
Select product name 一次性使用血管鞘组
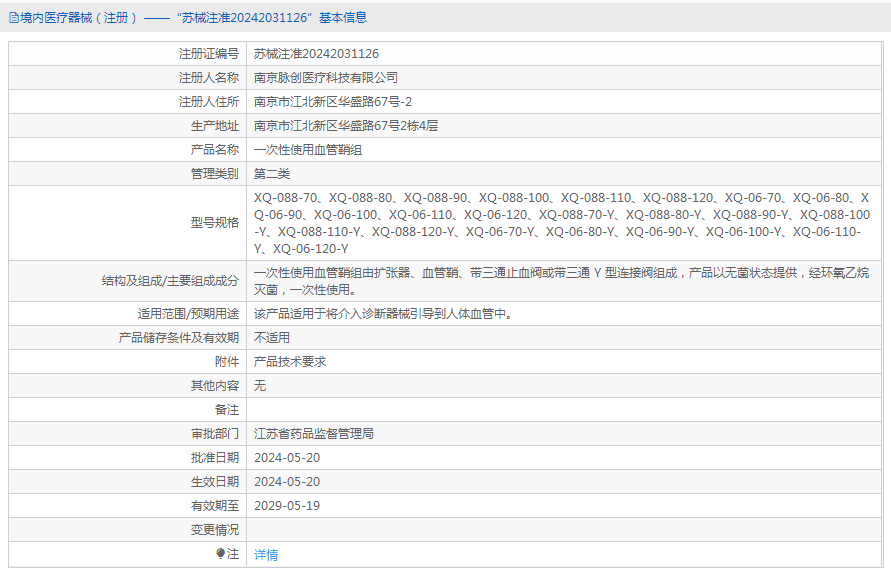pos(307,150)
